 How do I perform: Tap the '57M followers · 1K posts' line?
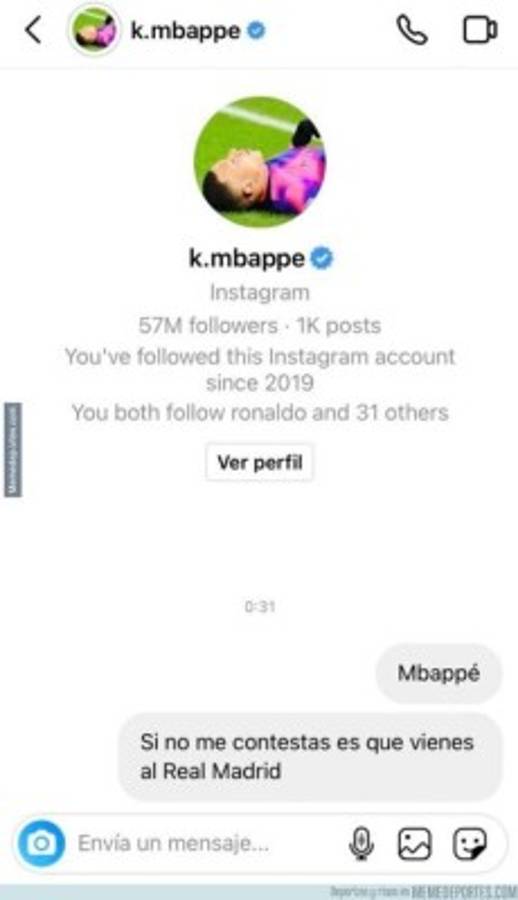[260, 325]
